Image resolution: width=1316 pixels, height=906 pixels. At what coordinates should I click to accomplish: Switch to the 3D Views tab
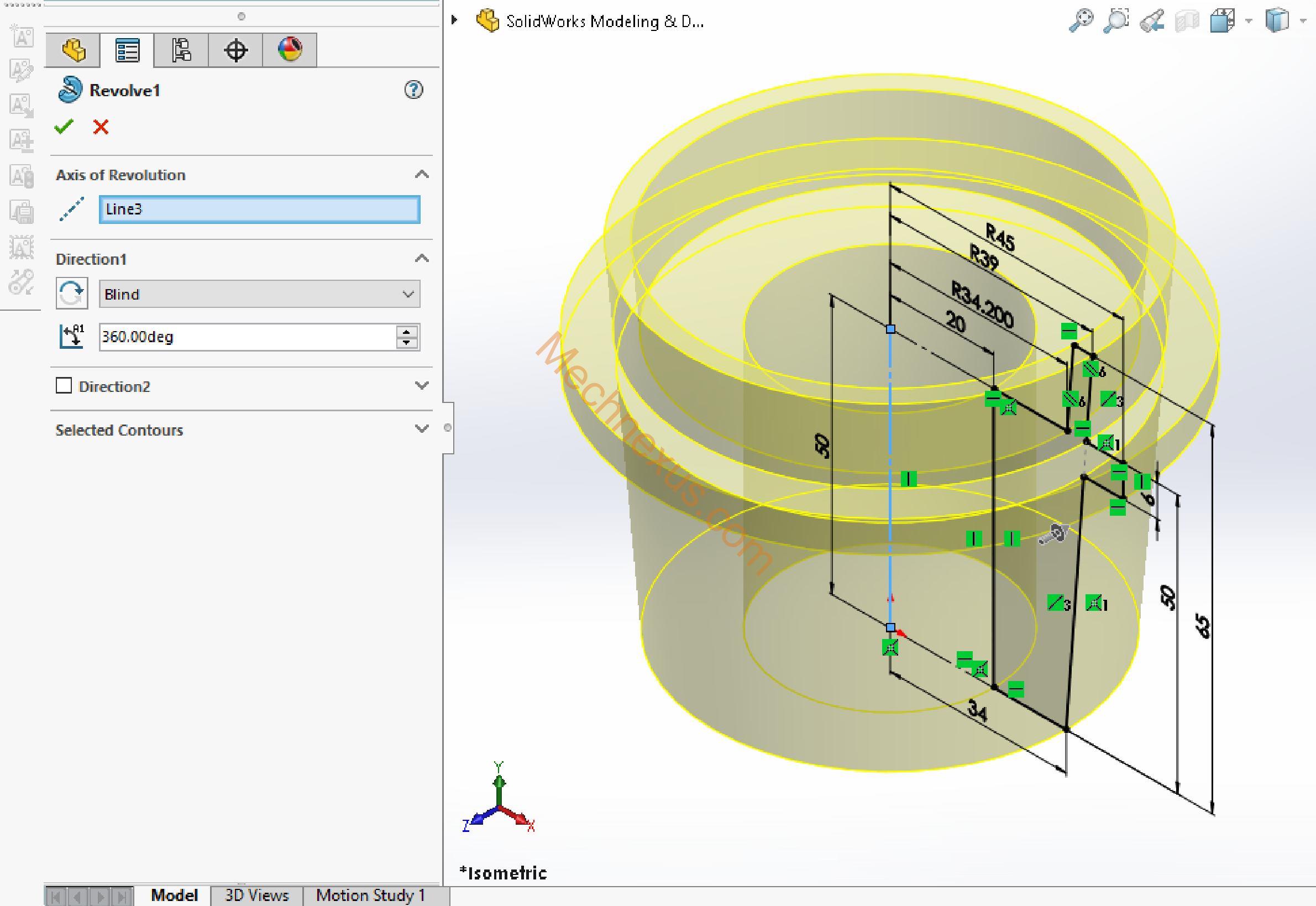click(x=256, y=895)
